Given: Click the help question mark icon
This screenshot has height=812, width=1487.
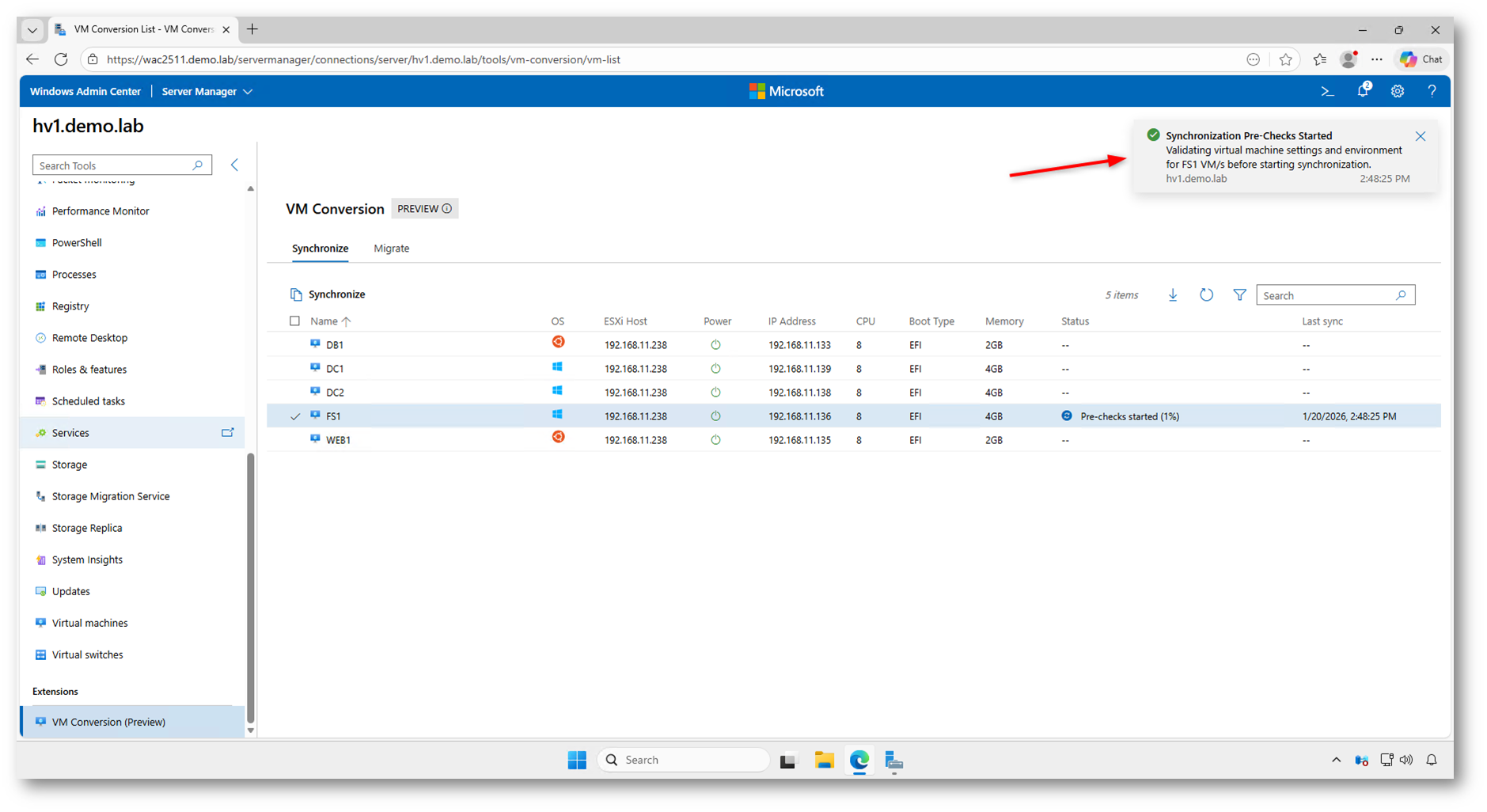Looking at the screenshot, I should tap(1432, 92).
